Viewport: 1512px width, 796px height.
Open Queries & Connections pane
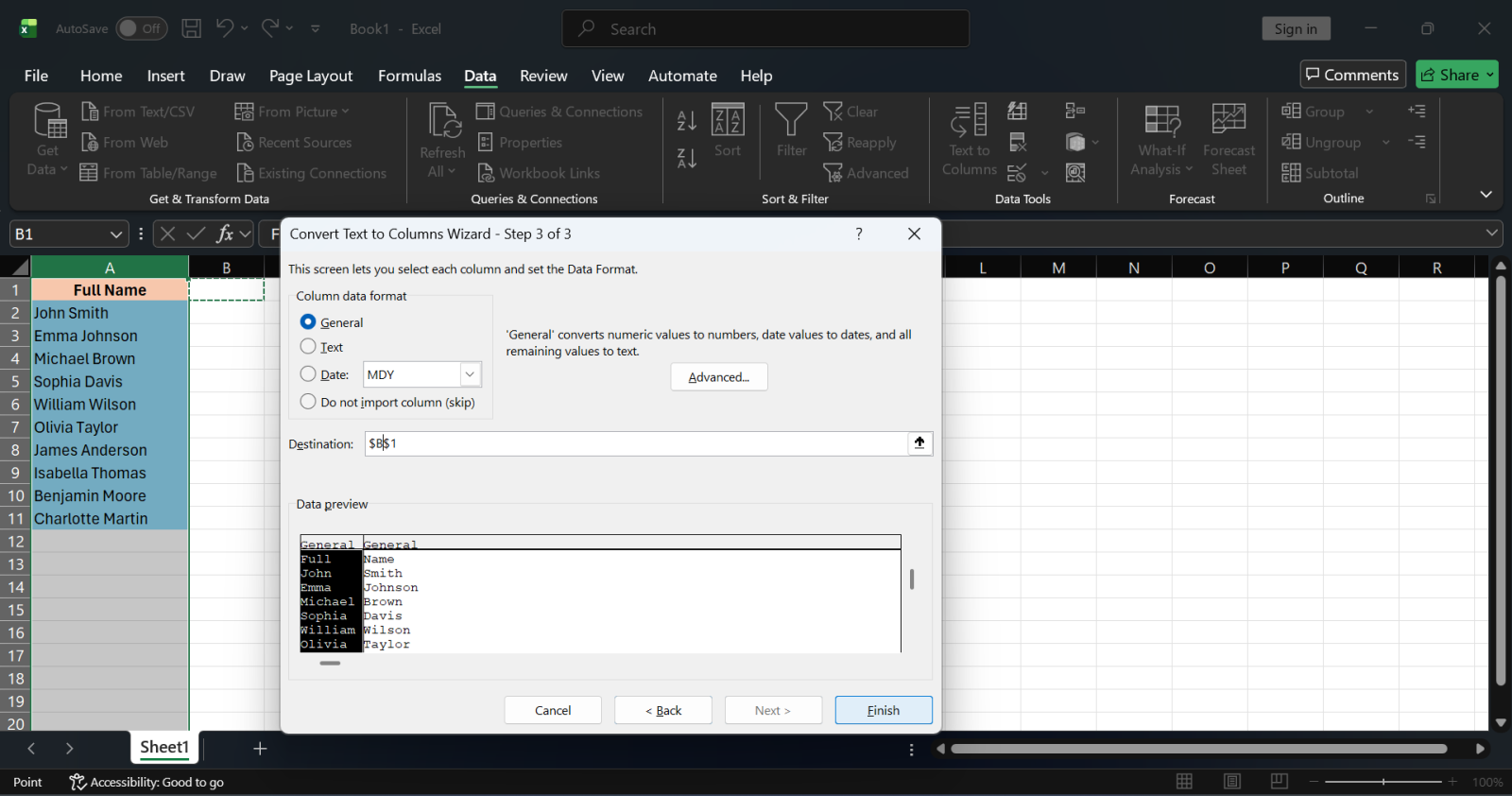pyautogui.click(x=559, y=112)
